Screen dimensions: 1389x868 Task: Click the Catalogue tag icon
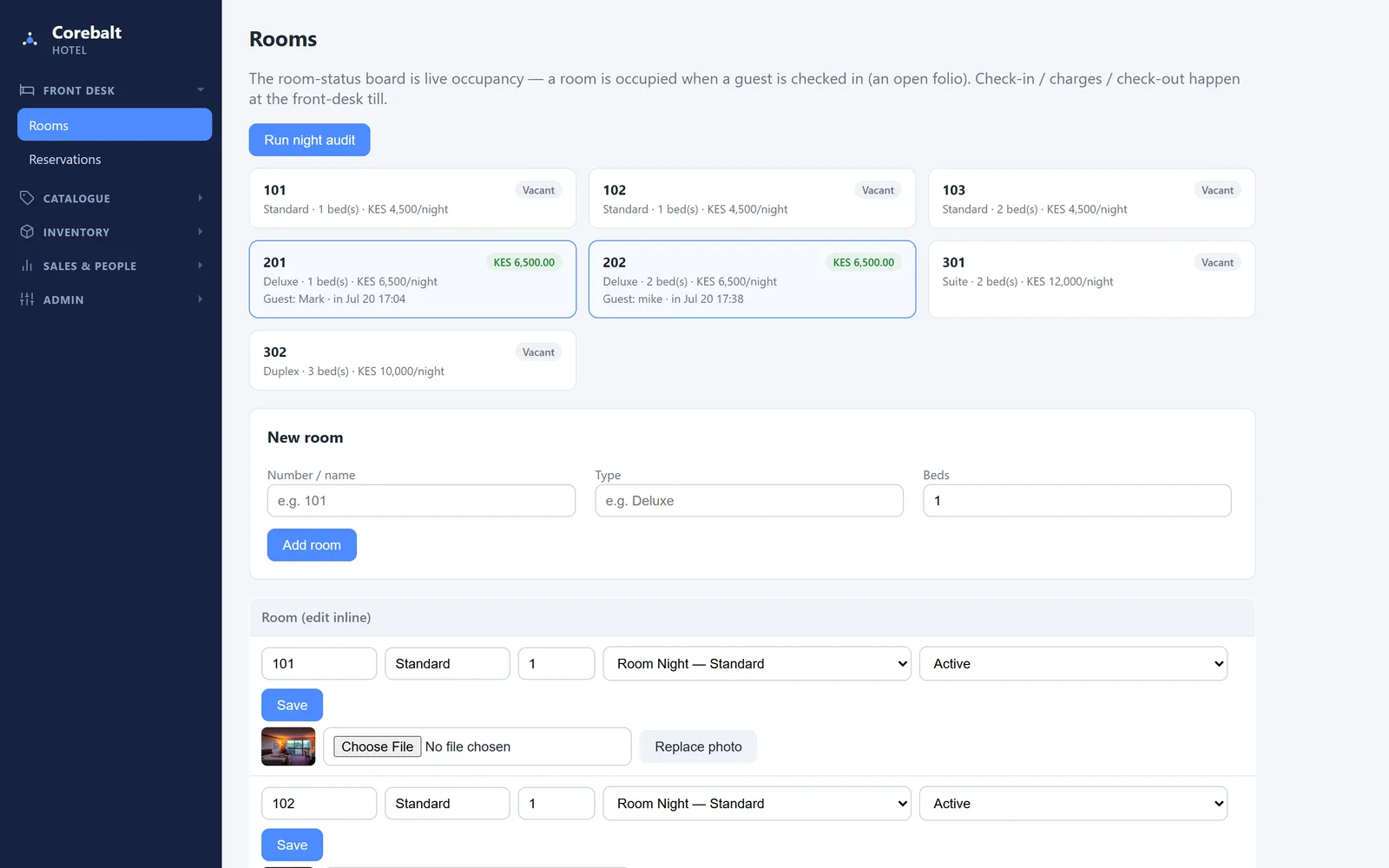(27, 198)
